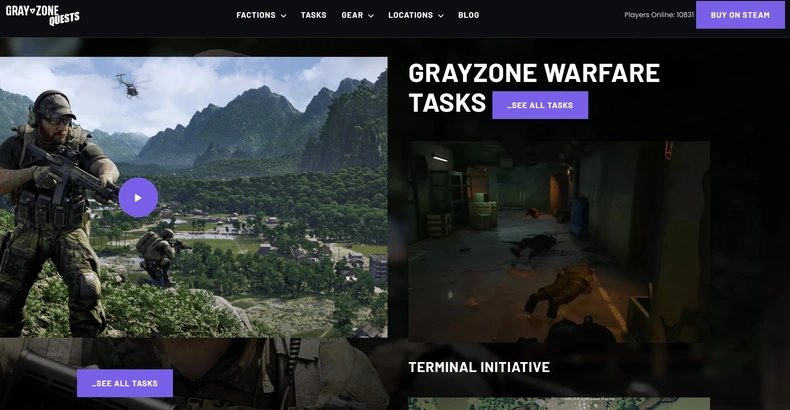Screen dimensions: 790x410
Task: Click the Grayzone Warfare Tasks heading
Action: coord(534,88)
